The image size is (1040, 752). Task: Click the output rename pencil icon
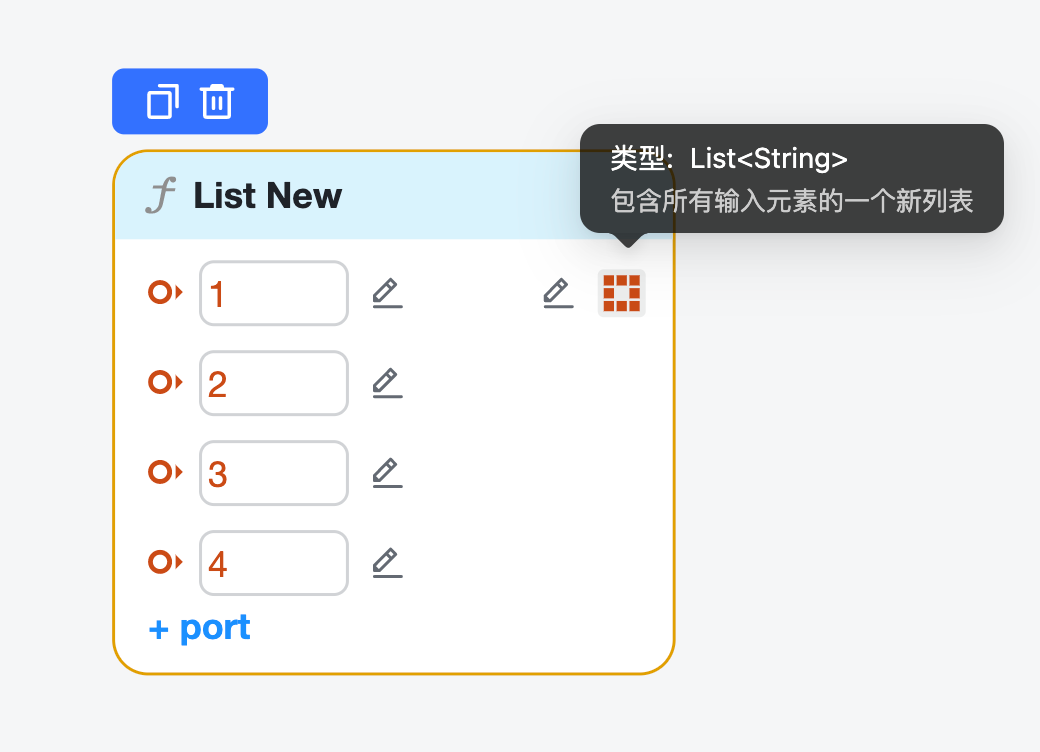[557, 293]
